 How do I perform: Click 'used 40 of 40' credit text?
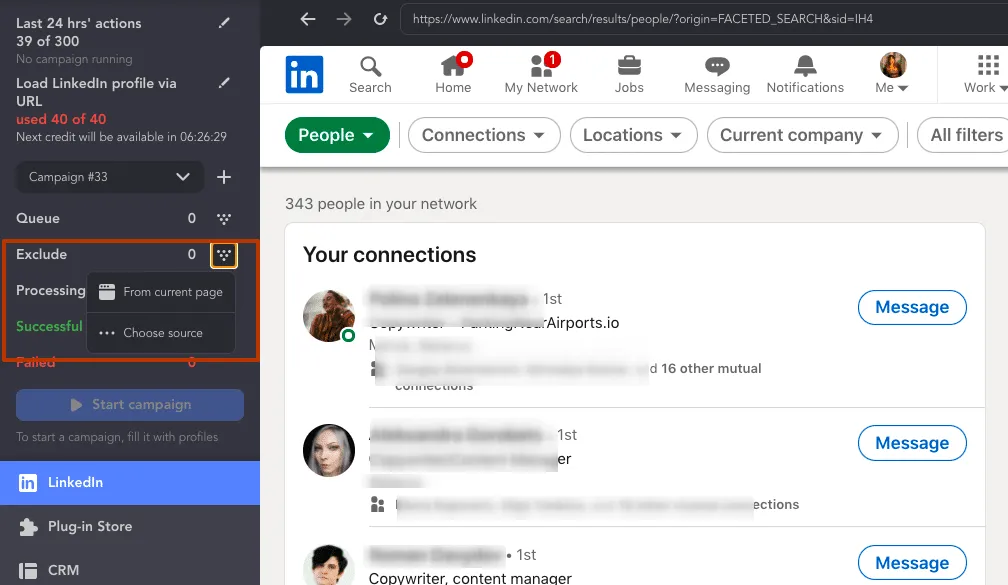(x=61, y=119)
